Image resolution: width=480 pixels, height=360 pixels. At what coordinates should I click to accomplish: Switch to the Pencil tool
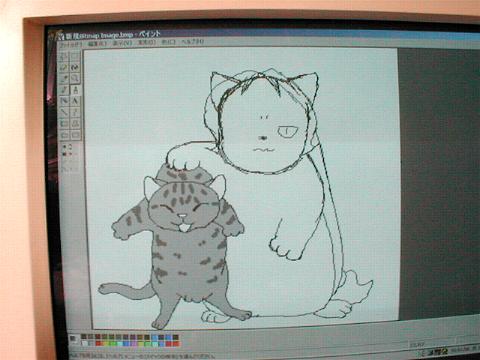click(64, 90)
